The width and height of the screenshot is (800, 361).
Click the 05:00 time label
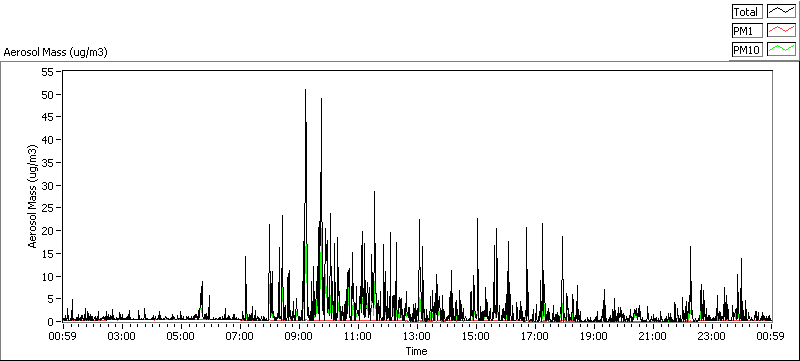(180, 337)
